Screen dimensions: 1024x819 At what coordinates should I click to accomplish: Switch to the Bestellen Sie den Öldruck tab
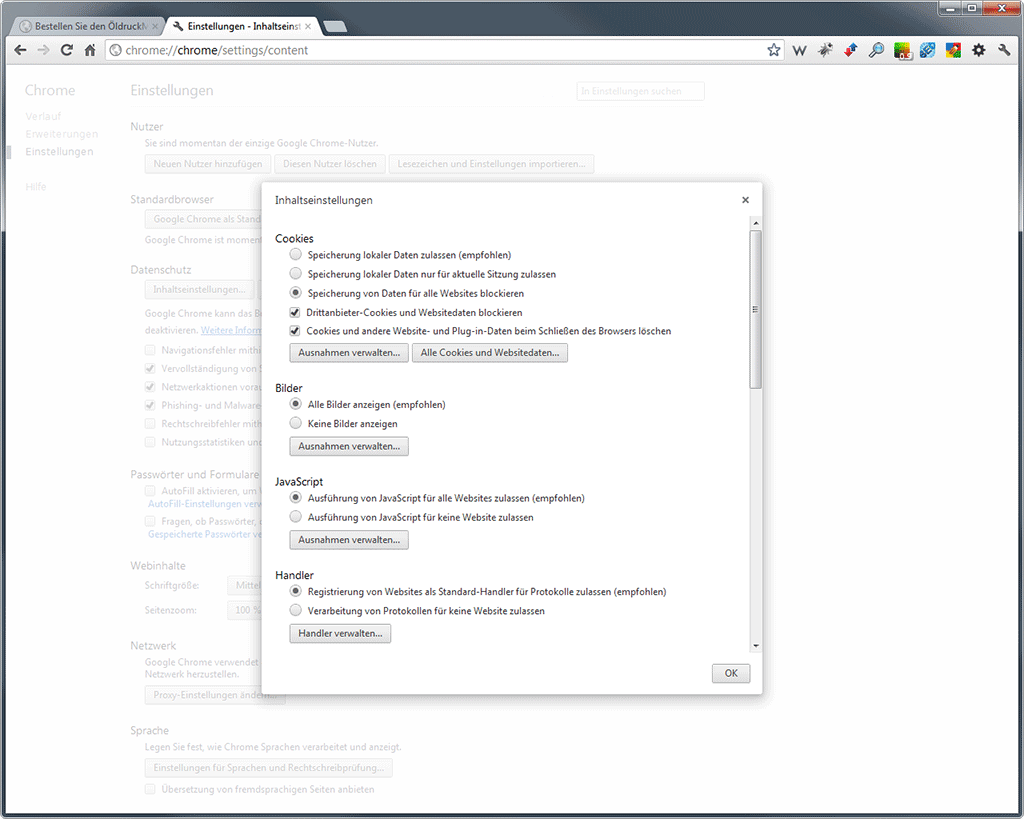(x=87, y=26)
